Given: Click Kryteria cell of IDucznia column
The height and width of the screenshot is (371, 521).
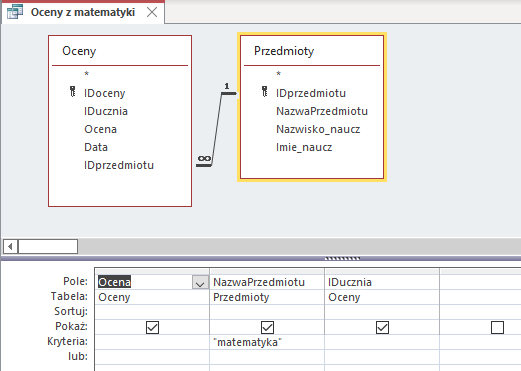Looking at the screenshot, I should point(382,342).
